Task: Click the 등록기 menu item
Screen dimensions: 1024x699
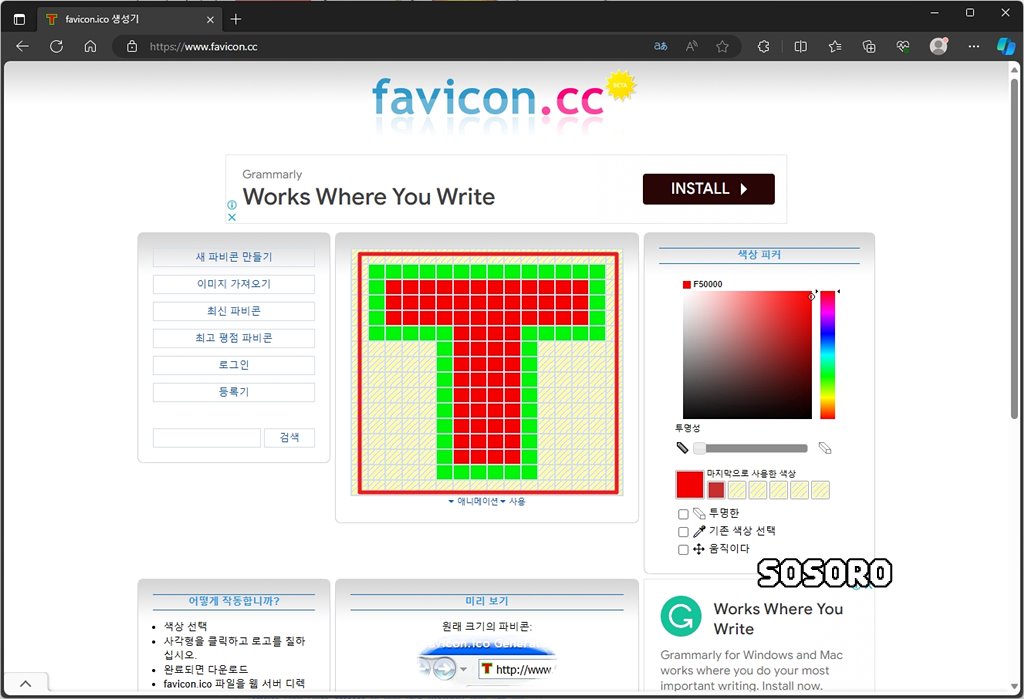Action: point(234,392)
